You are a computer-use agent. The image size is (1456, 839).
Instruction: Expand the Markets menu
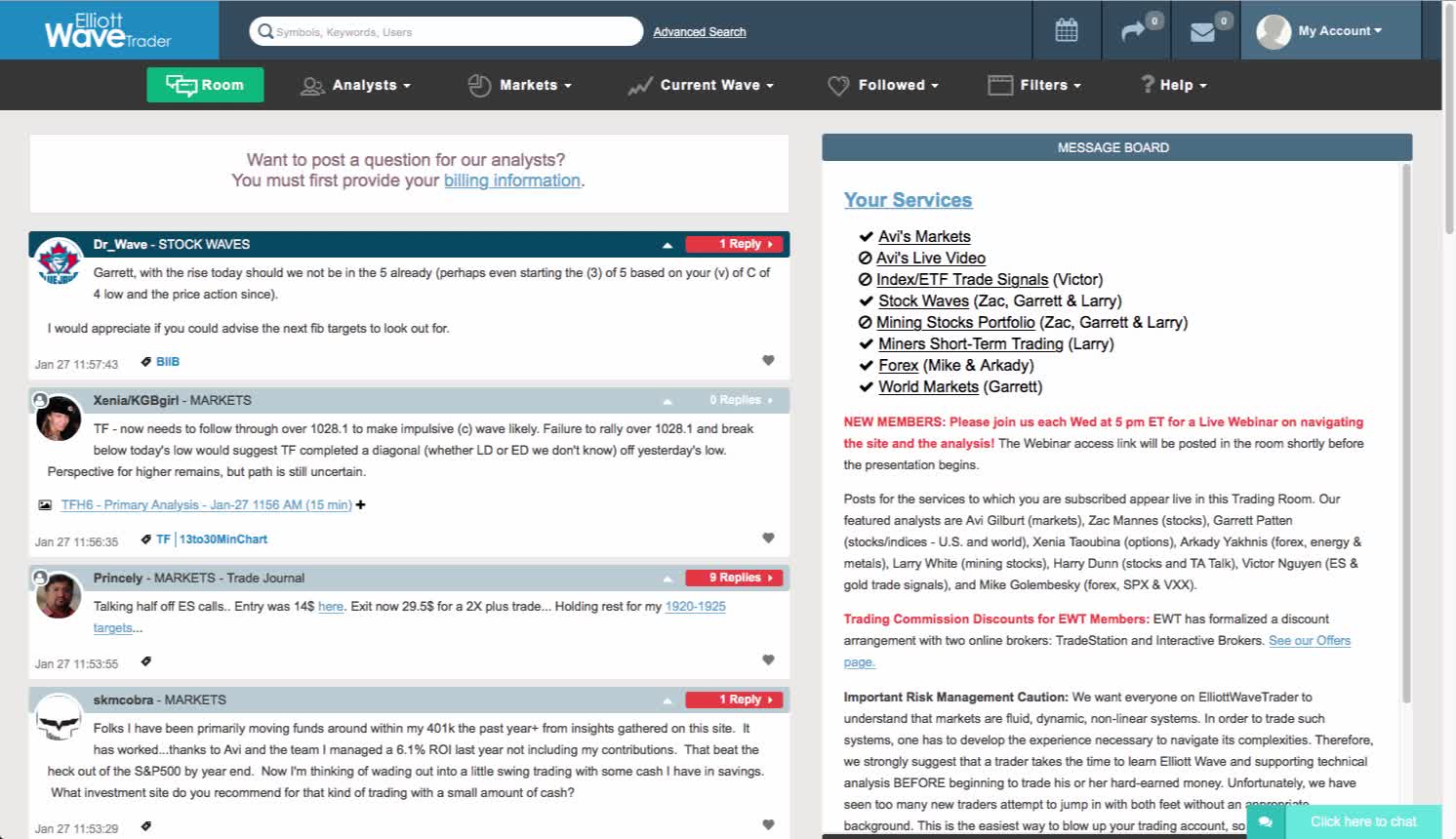click(x=520, y=86)
